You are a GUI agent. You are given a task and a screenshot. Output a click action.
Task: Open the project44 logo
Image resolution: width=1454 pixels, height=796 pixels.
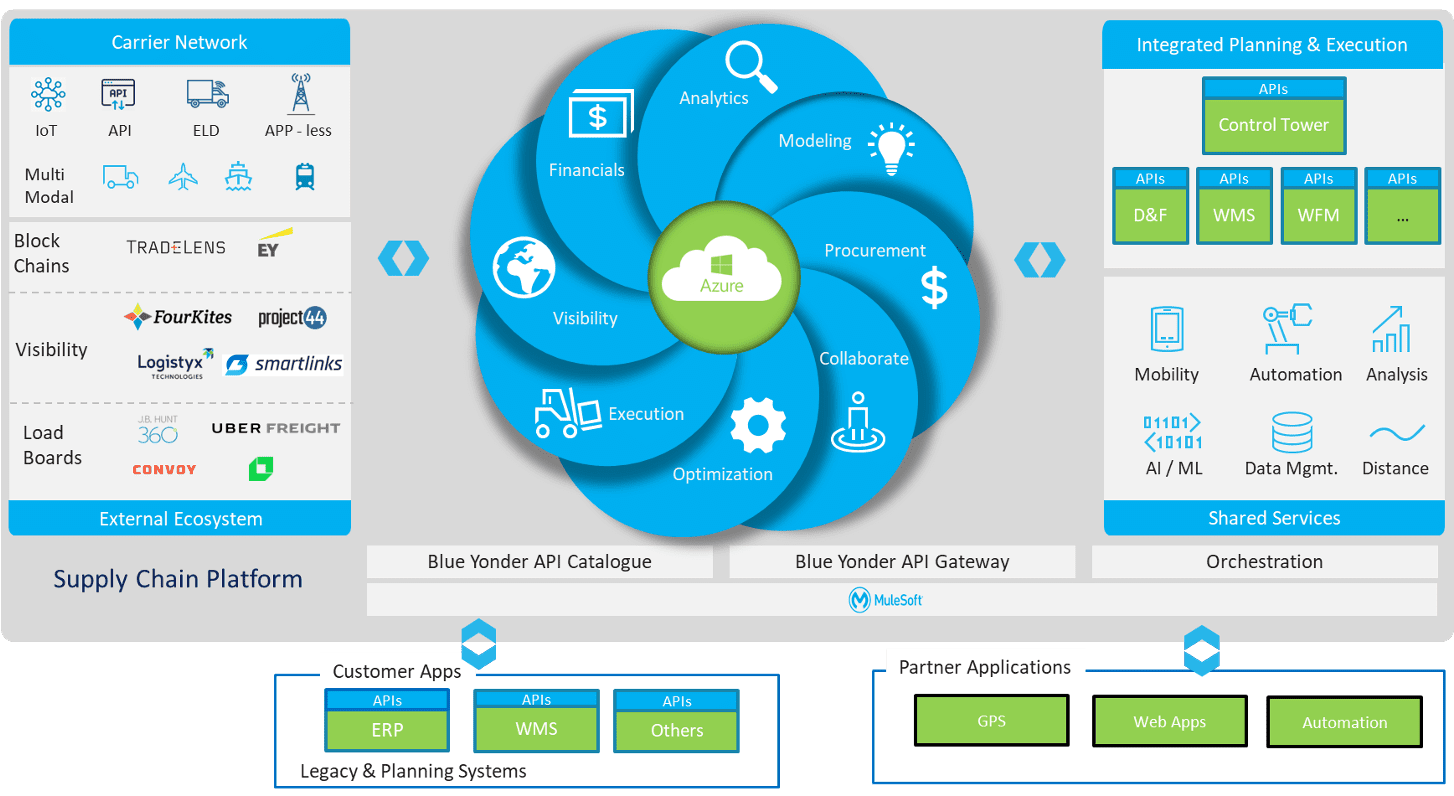292,318
